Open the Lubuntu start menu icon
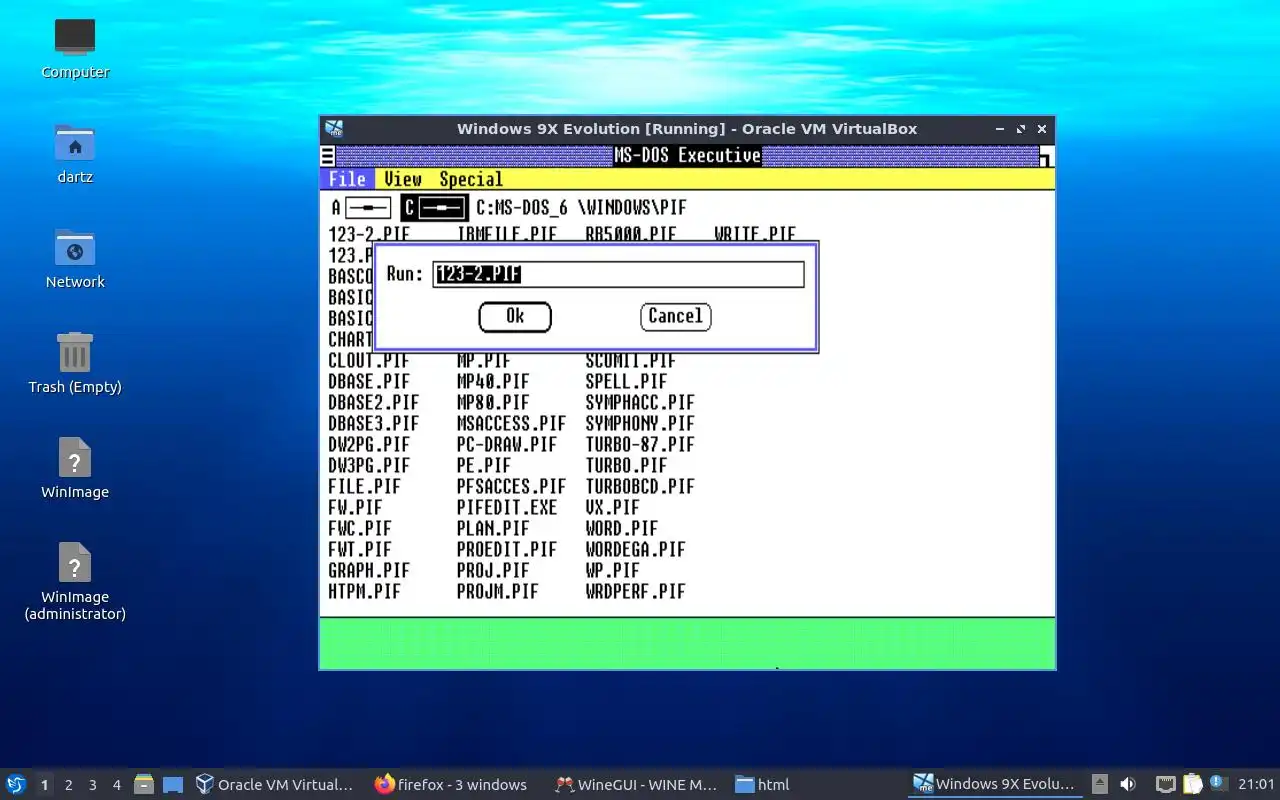Image resolution: width=1280 pixels, height=800 pixels. 16,784
